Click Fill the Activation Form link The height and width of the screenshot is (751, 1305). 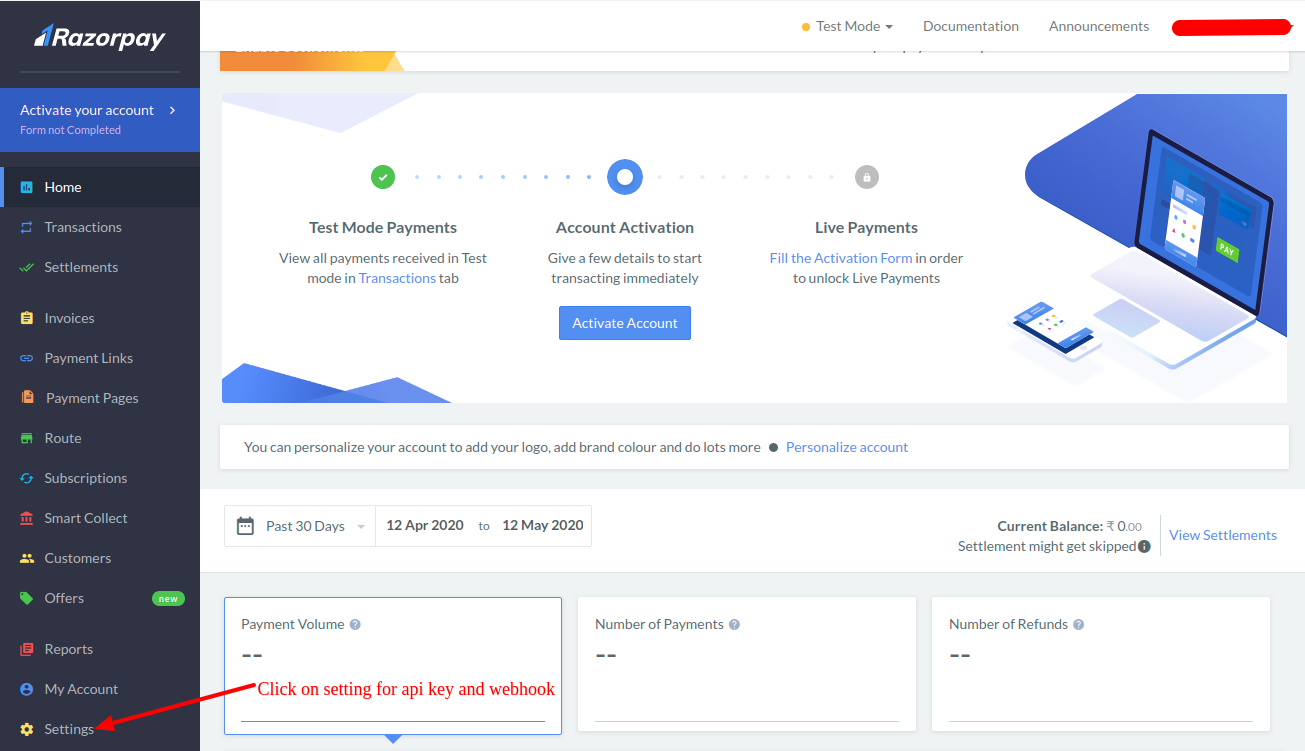pos(841,258)
